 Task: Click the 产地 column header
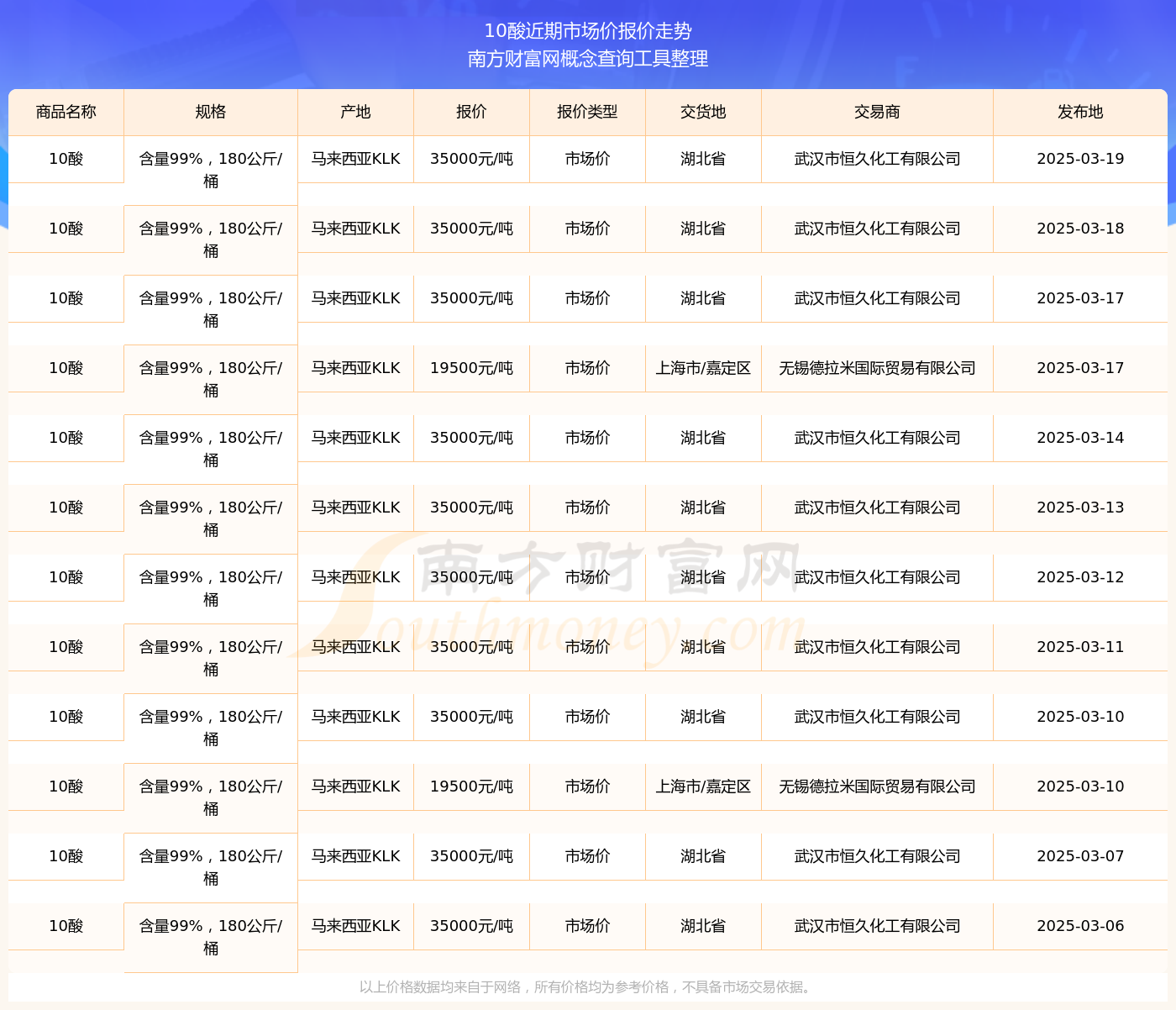click(x=355, y=112)
